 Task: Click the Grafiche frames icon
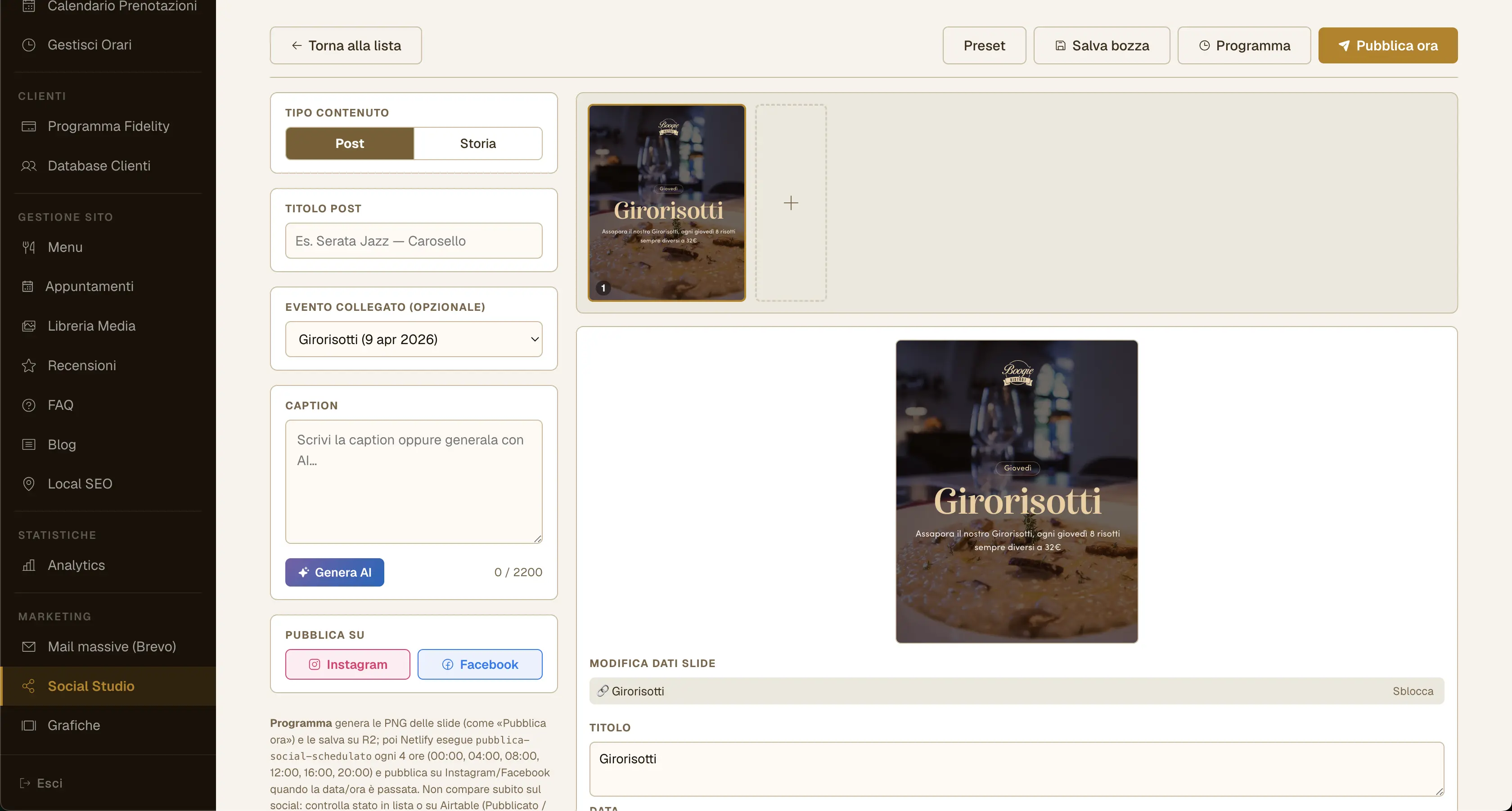(x=29, y=726)
